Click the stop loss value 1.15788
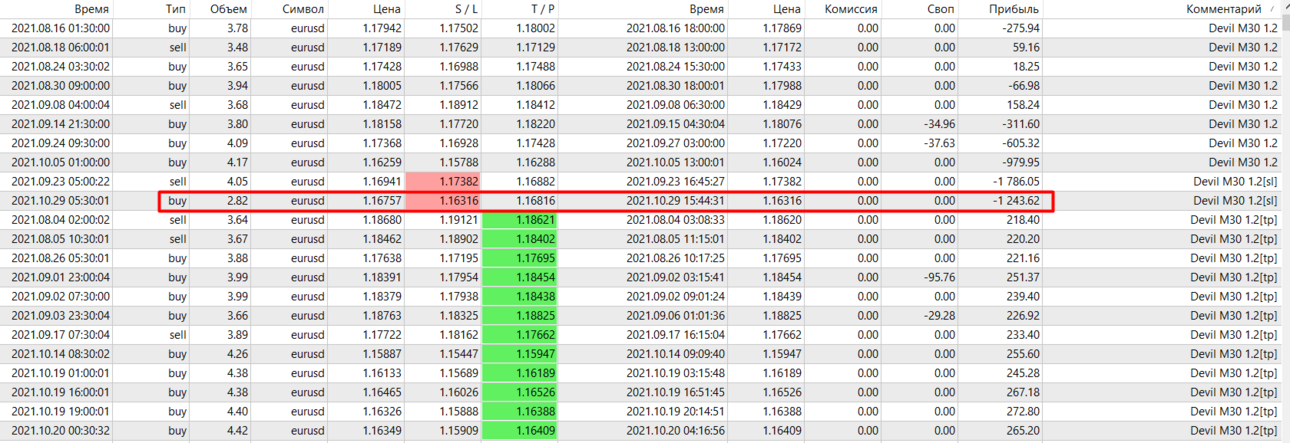1290x443 pixels. coord(459,162)
